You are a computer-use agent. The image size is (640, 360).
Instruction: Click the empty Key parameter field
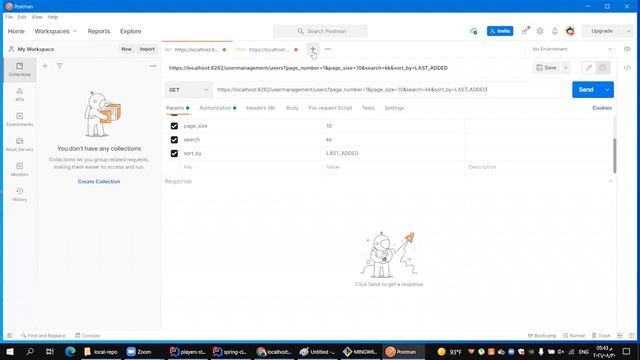(x=251, y=167)
